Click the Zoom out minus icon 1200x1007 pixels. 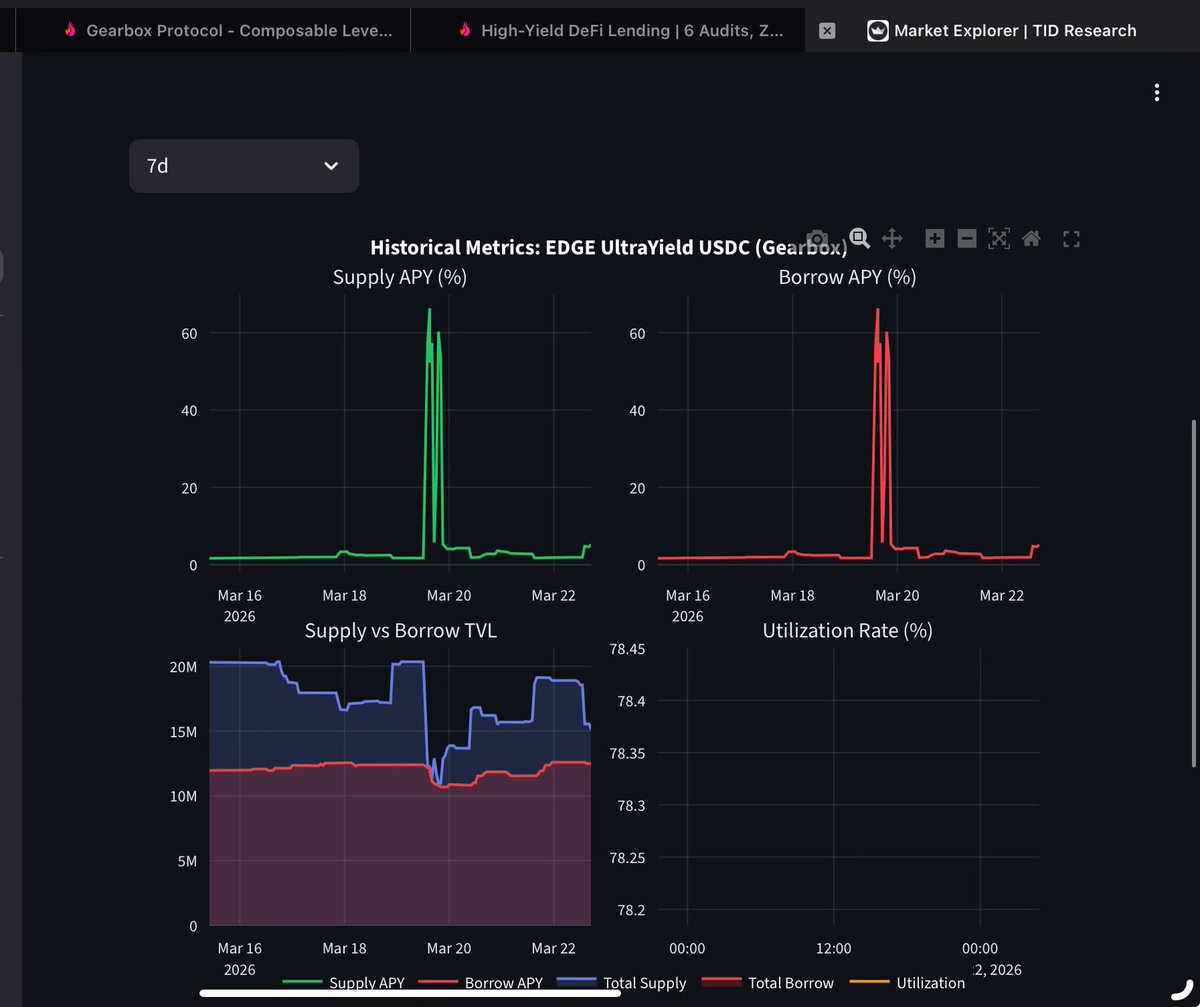pyautogui.click(x=967, y=238)
